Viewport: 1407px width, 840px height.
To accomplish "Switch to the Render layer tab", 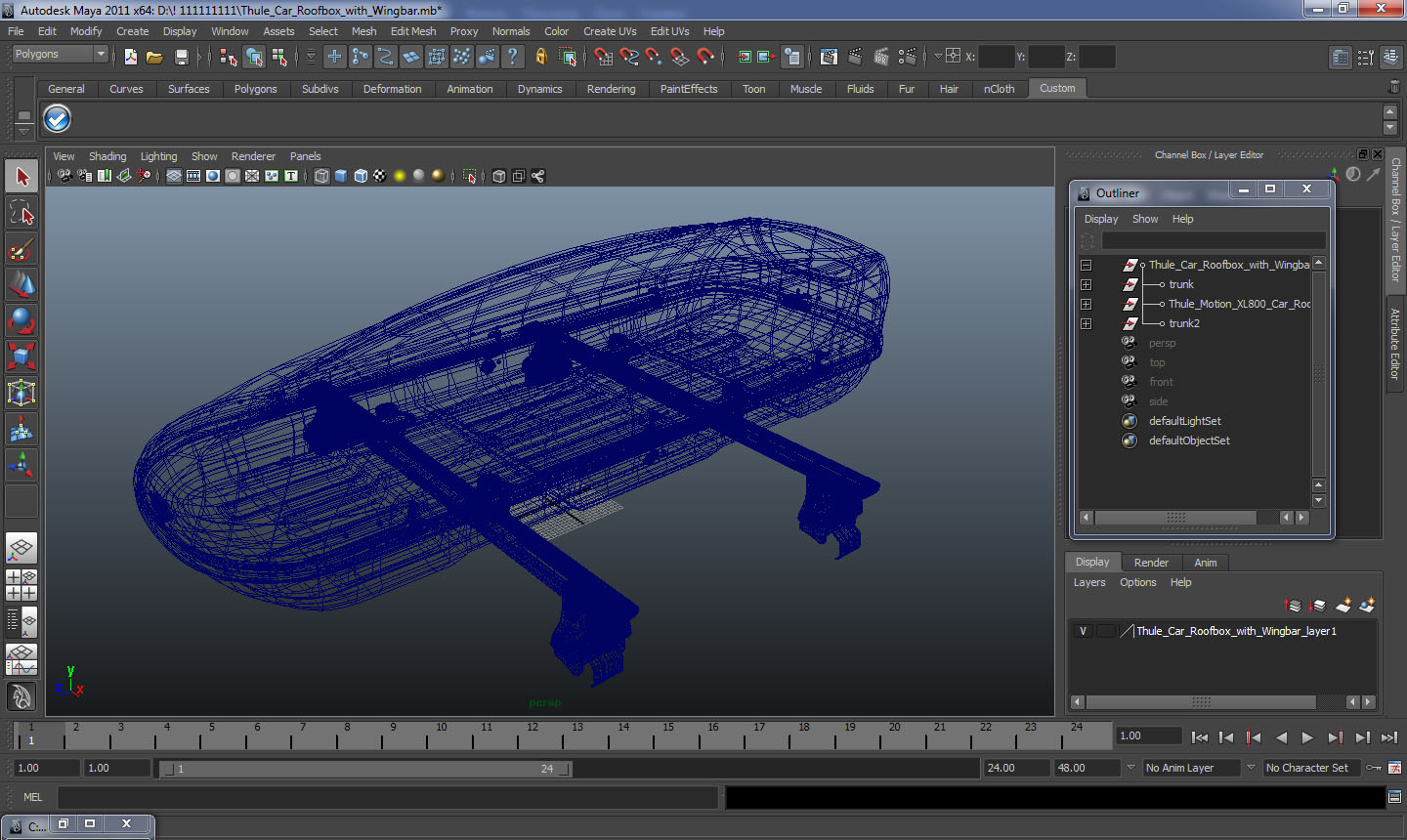I will [x=1151, y=563].
